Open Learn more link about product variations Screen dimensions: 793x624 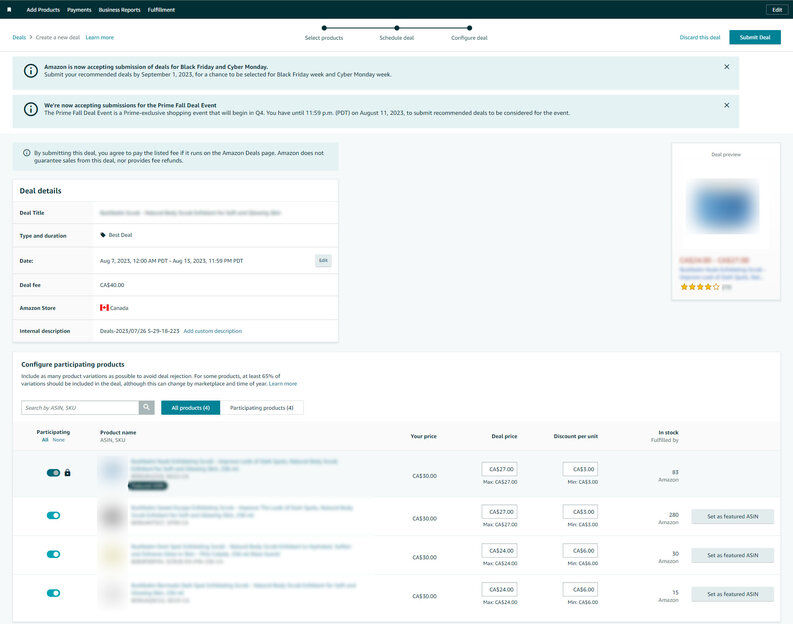coord(283,384)
